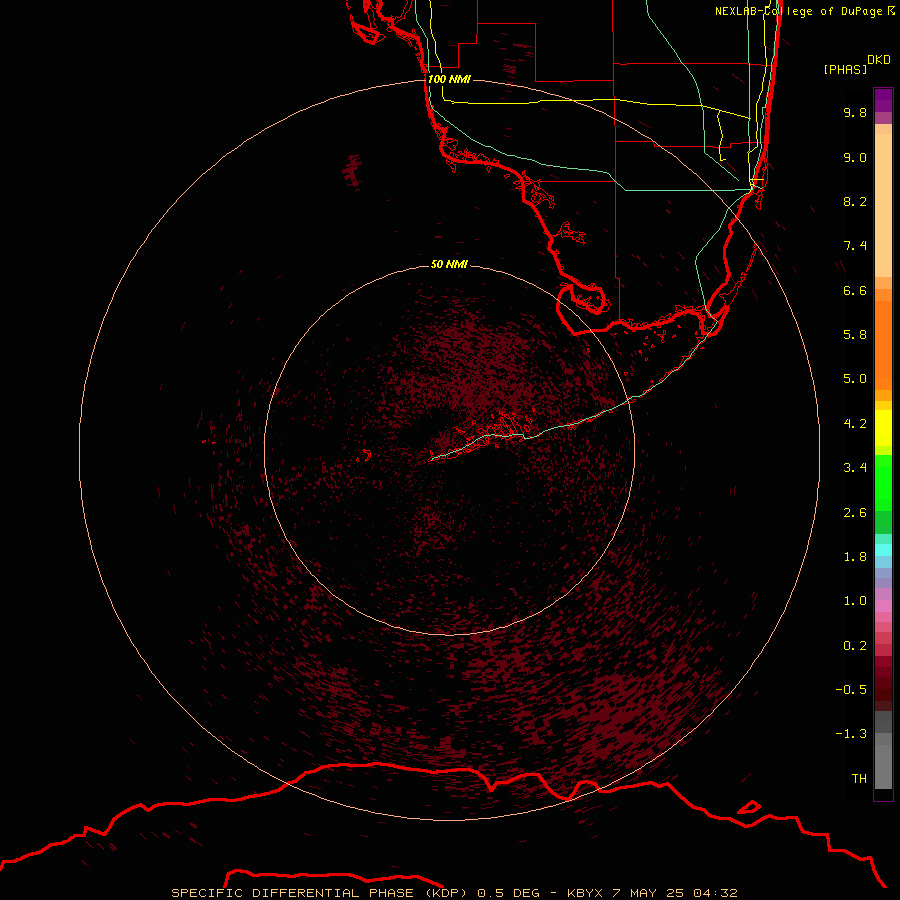
Task: Click the TH threshold label on the scale
Action: pos(859,779)
